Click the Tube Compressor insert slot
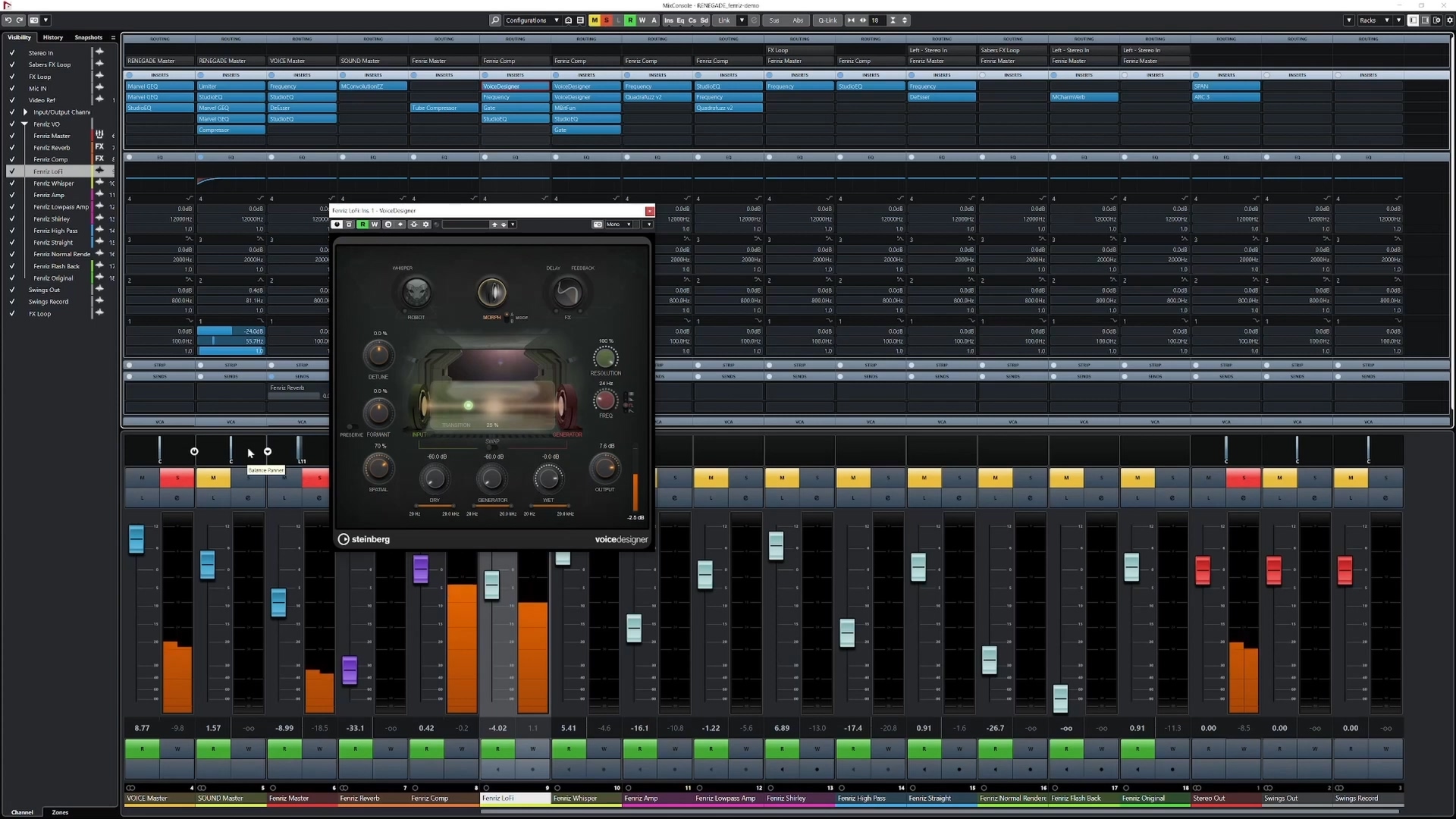 point(444,108)
